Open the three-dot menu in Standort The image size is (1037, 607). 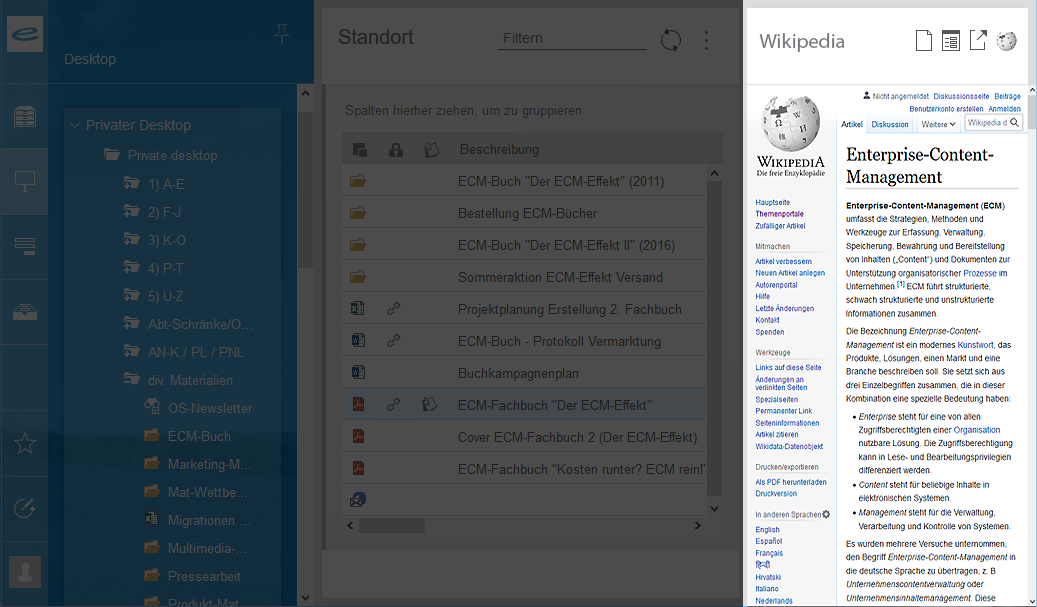(706, 40)
